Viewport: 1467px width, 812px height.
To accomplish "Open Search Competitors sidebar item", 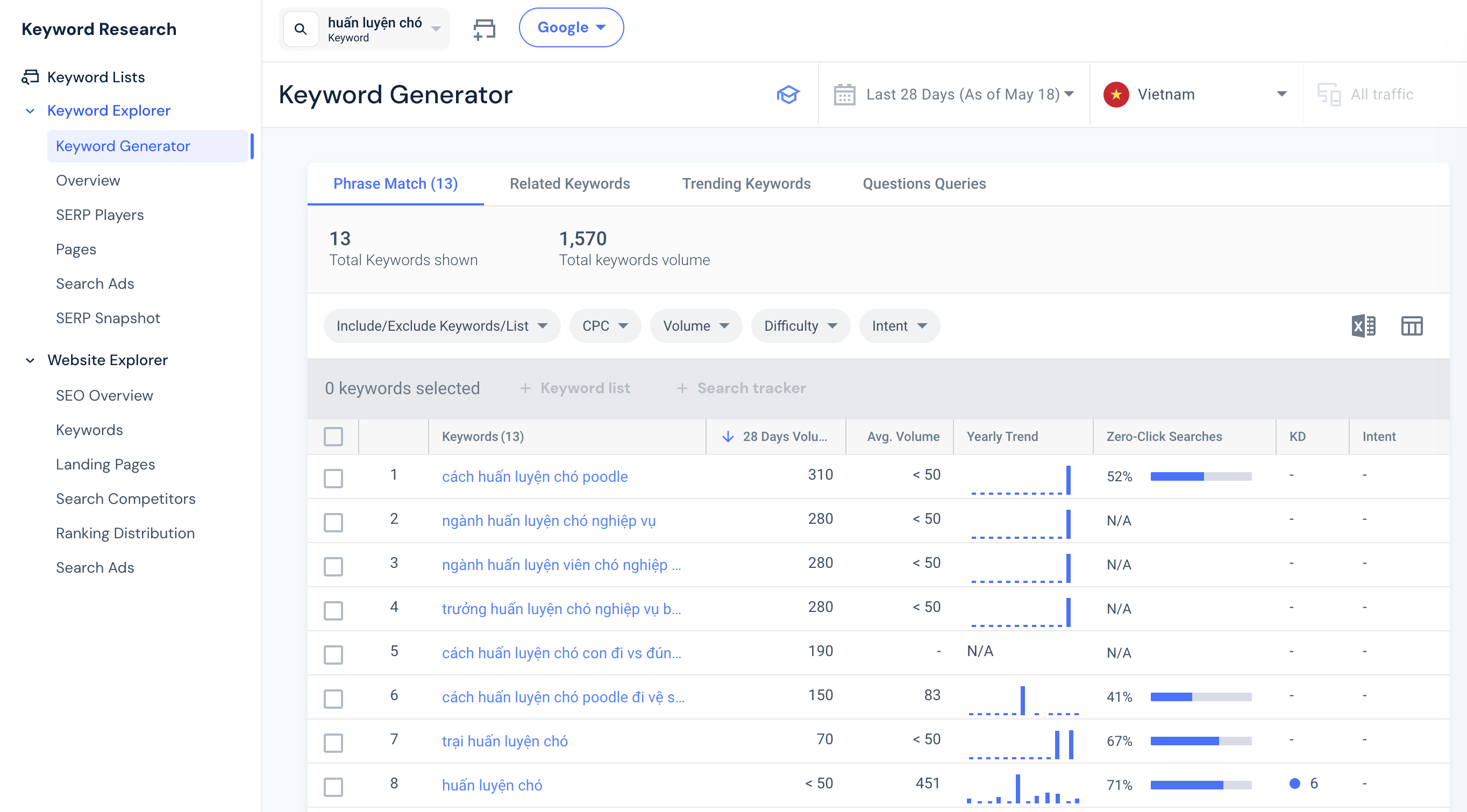I will 125,499.
